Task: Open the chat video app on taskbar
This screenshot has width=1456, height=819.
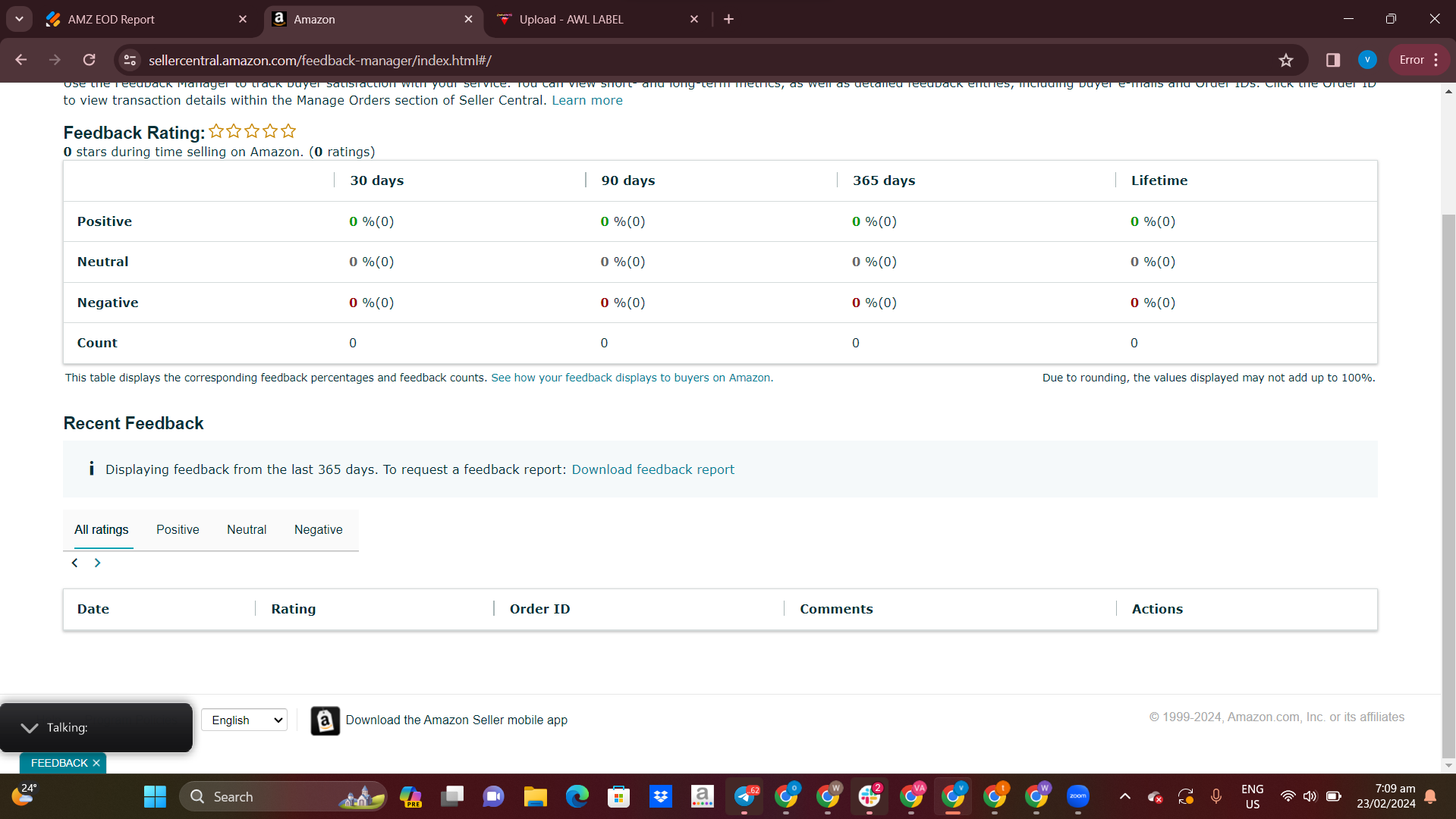Action: (494, 796)
